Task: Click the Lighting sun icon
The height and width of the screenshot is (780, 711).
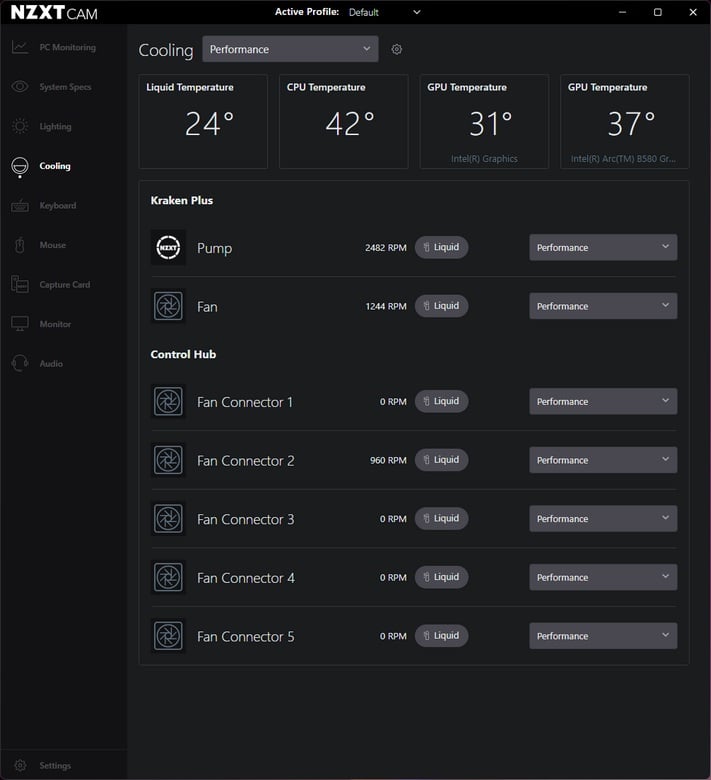Action: click(19, 126)
